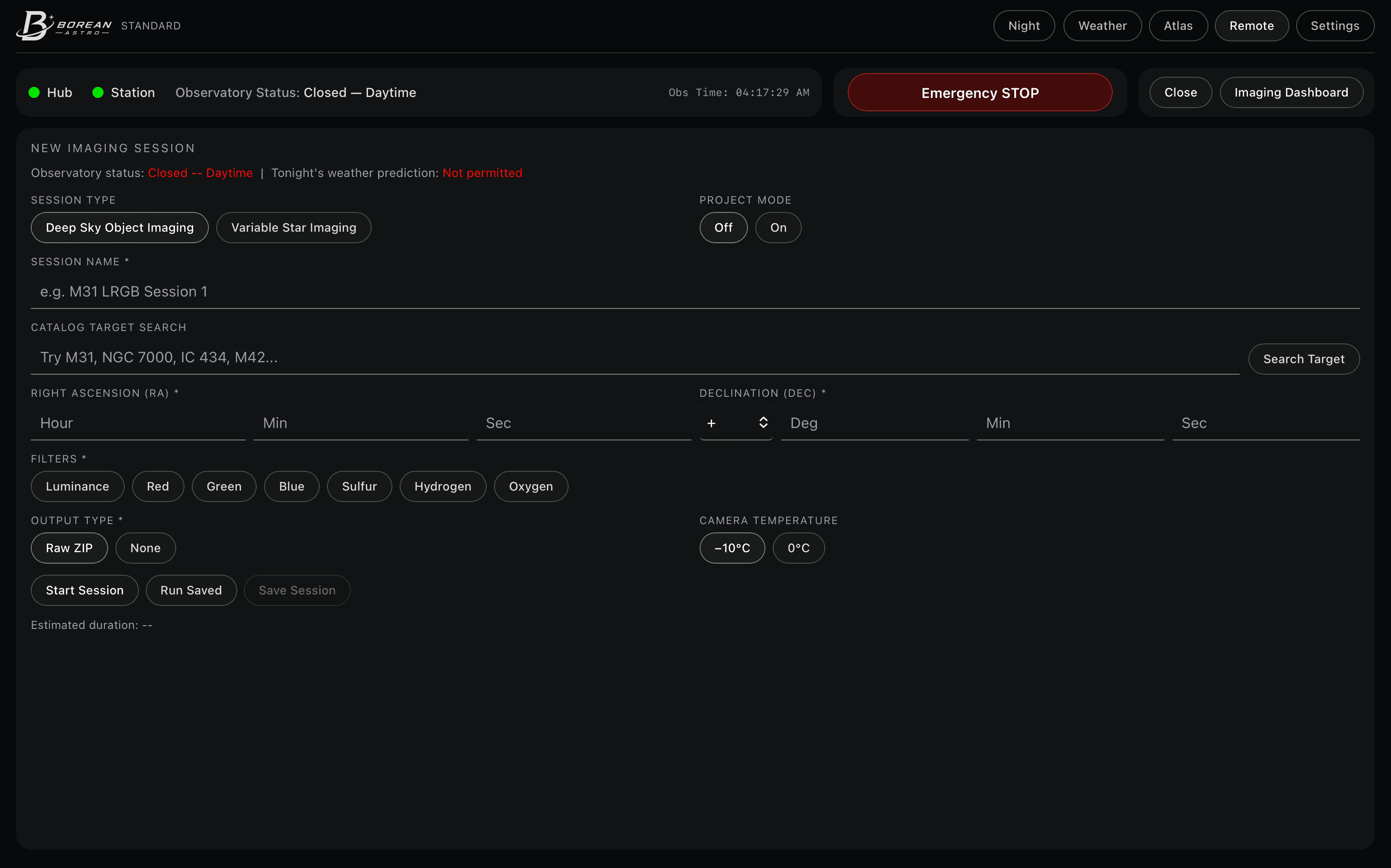Click the red 'Closed -- Daytime' status text
Image resolution: width=1391 pixels, height=868 pixels.
pos(200,173)
